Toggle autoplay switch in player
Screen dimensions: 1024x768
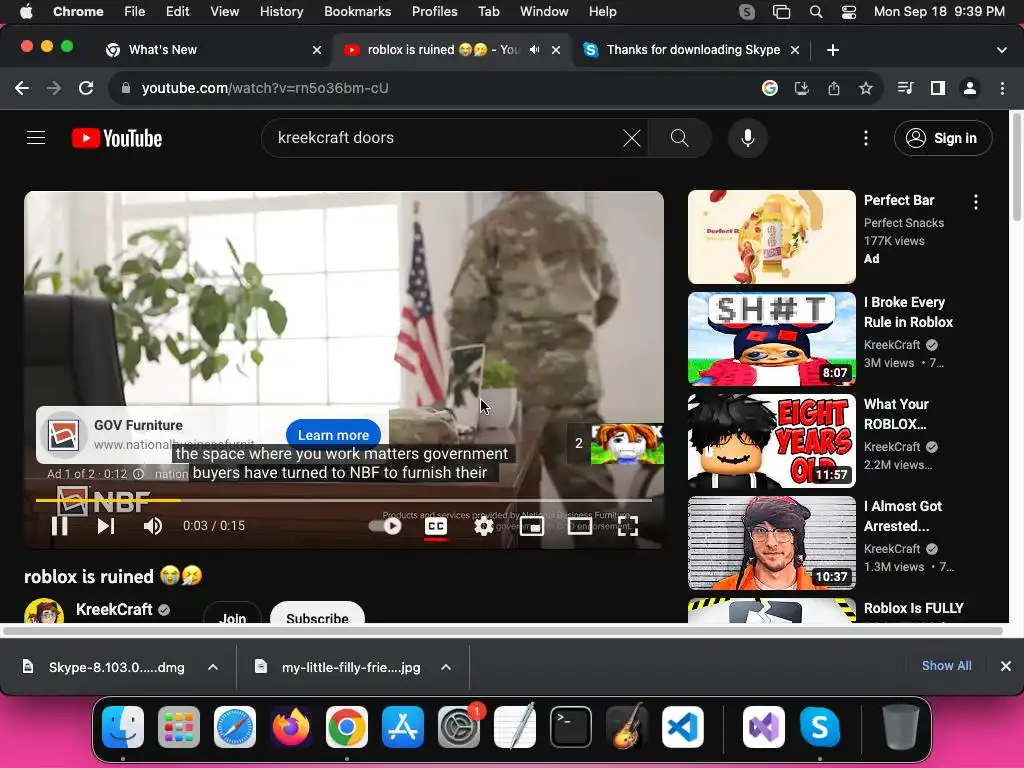click(385, 526)
